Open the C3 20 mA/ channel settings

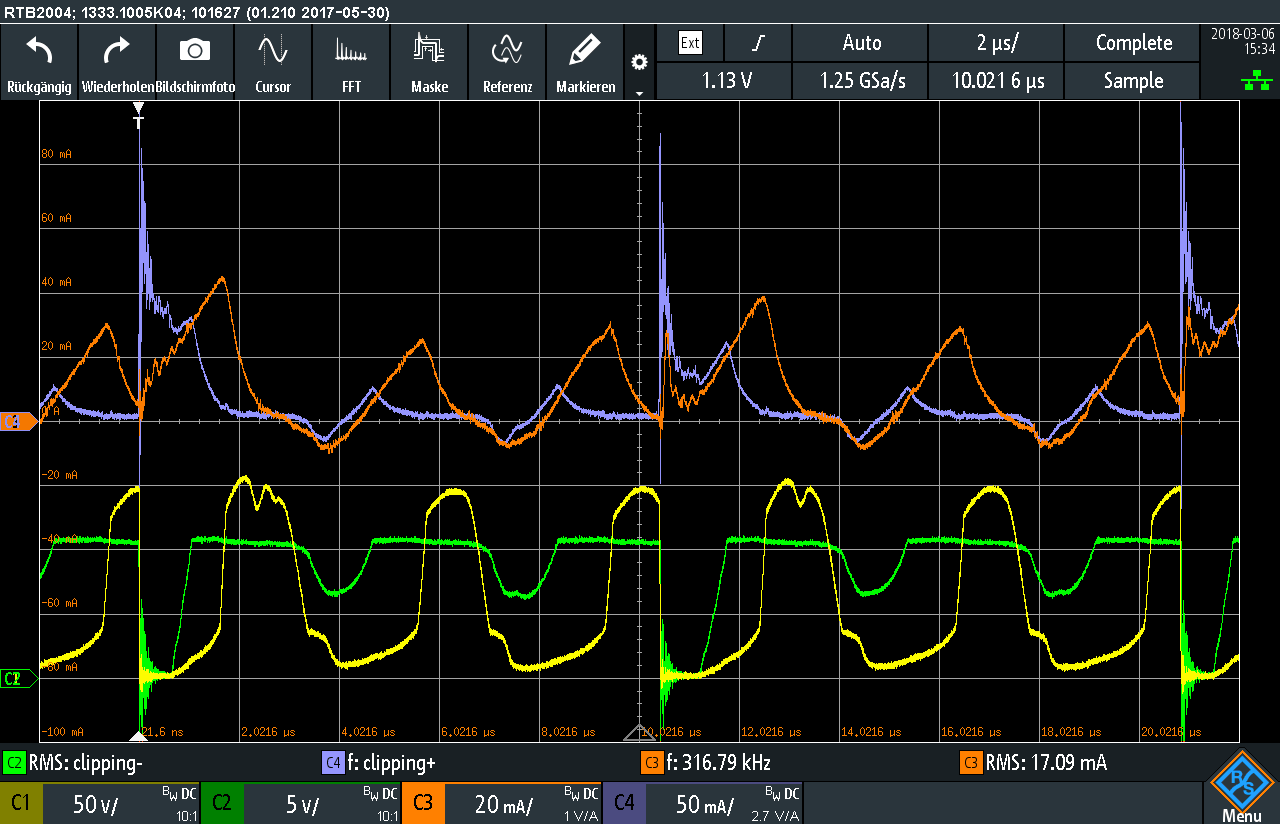[x=502, y=803]
